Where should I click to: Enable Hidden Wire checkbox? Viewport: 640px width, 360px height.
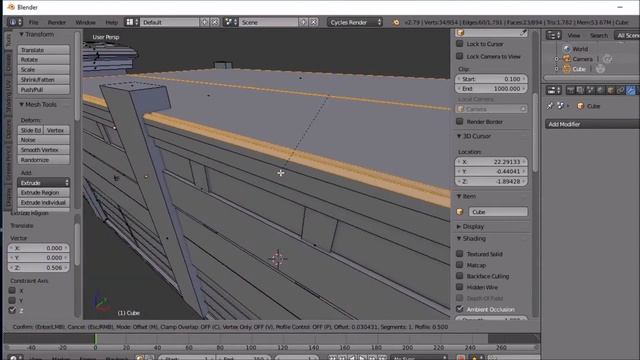click(460, 287)
